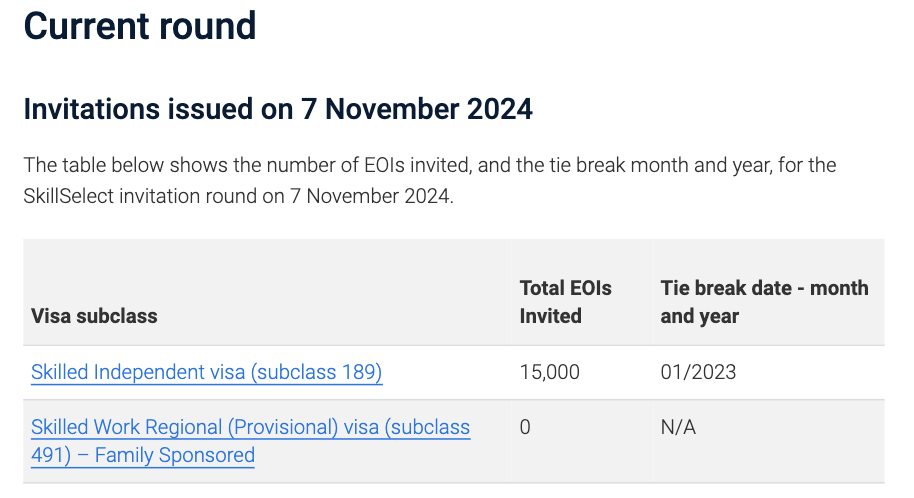Open the Skilled Work Regional (Provisional) visa link
This screenshot has height=498, width=914.
coord(250,428)
